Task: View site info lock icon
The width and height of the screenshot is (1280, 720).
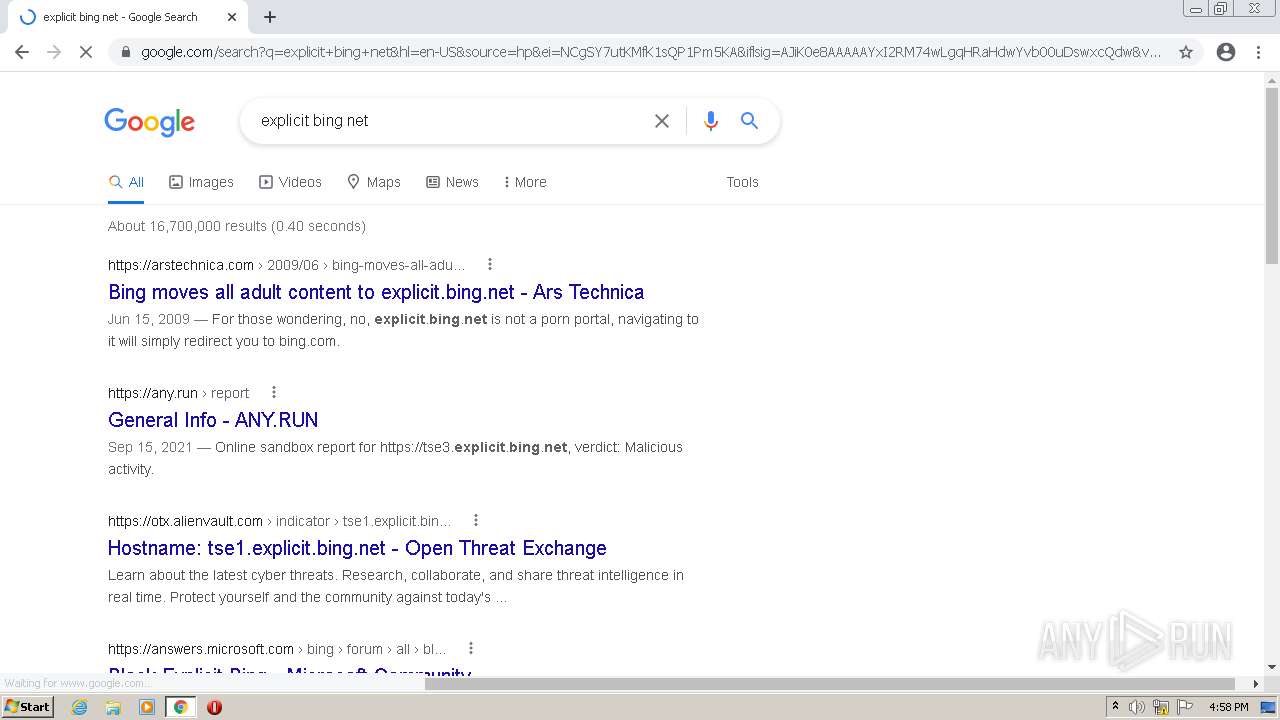Action: click(125, 52)
